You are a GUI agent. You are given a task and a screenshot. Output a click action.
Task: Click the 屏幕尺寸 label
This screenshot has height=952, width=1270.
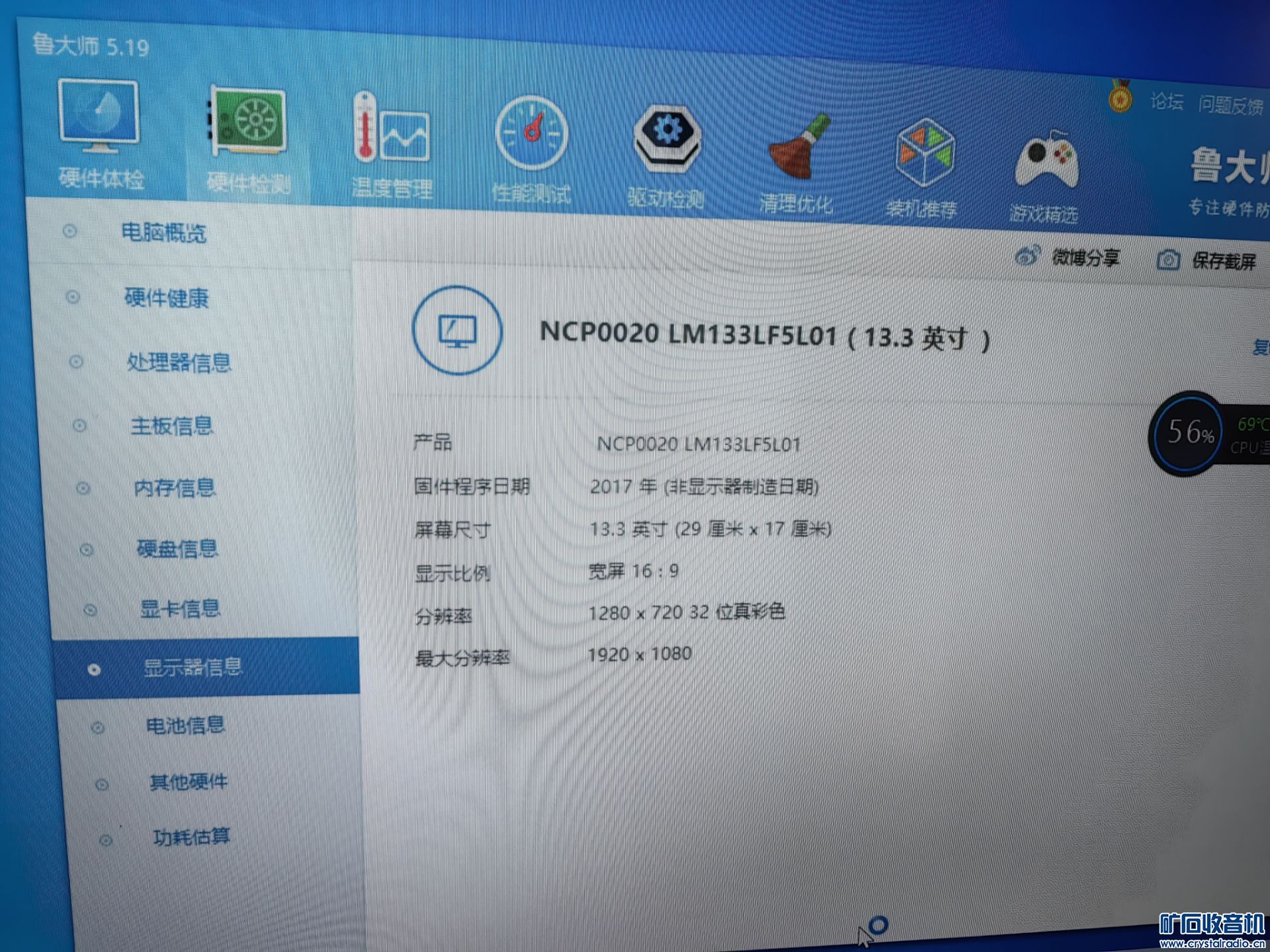pos(452,530)
